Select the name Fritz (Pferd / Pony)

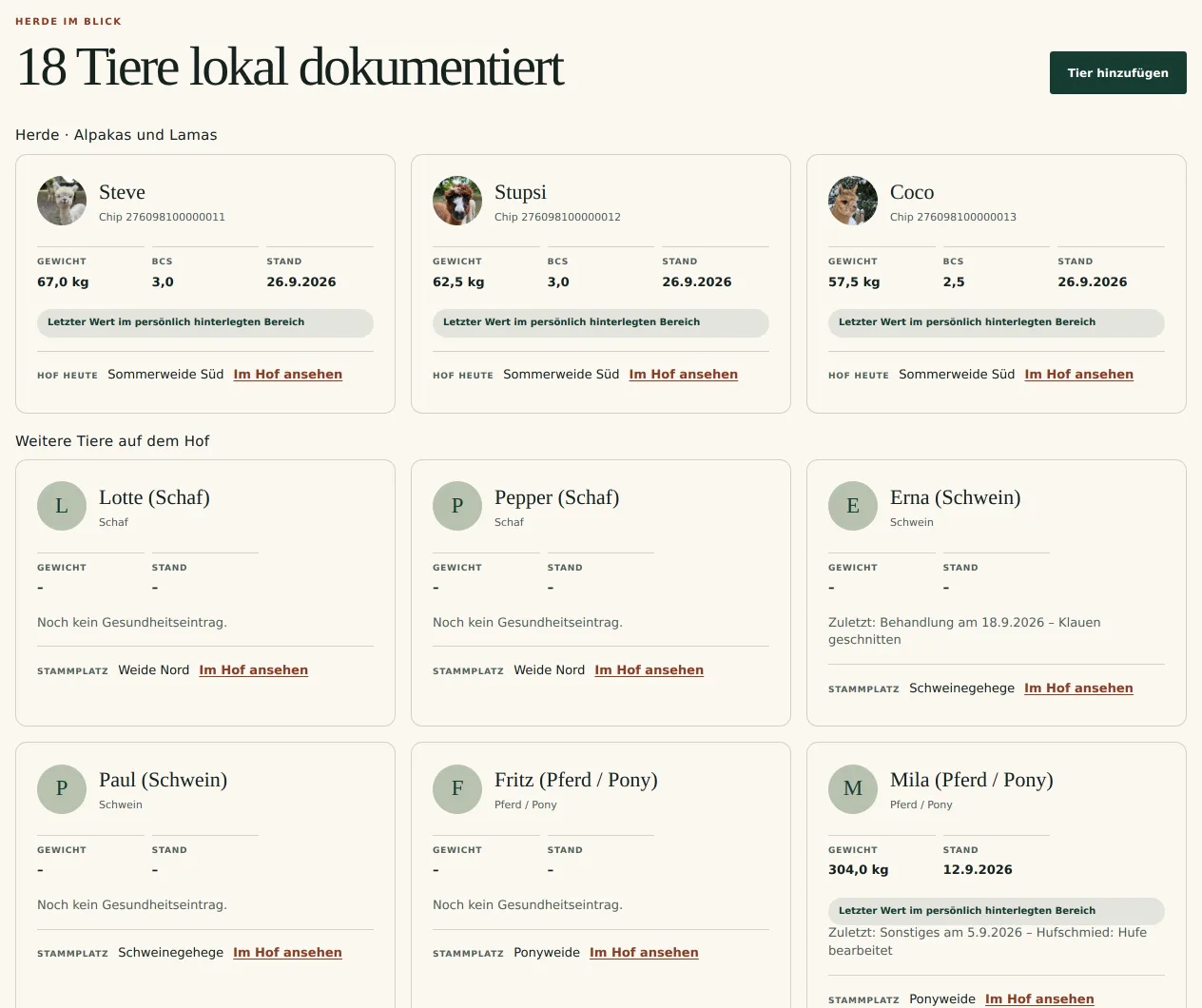(576, 780)
